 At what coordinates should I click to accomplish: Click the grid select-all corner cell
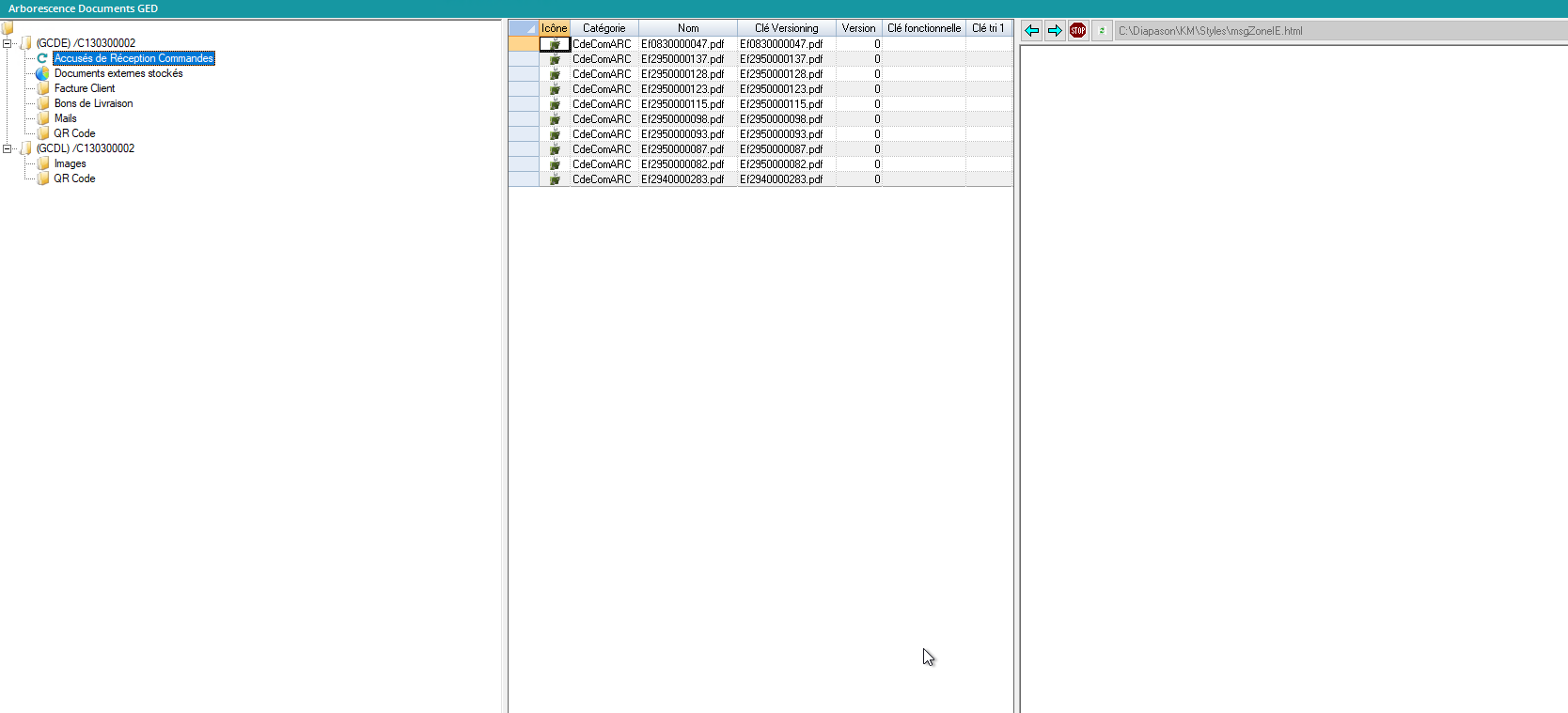coord(523,28)
